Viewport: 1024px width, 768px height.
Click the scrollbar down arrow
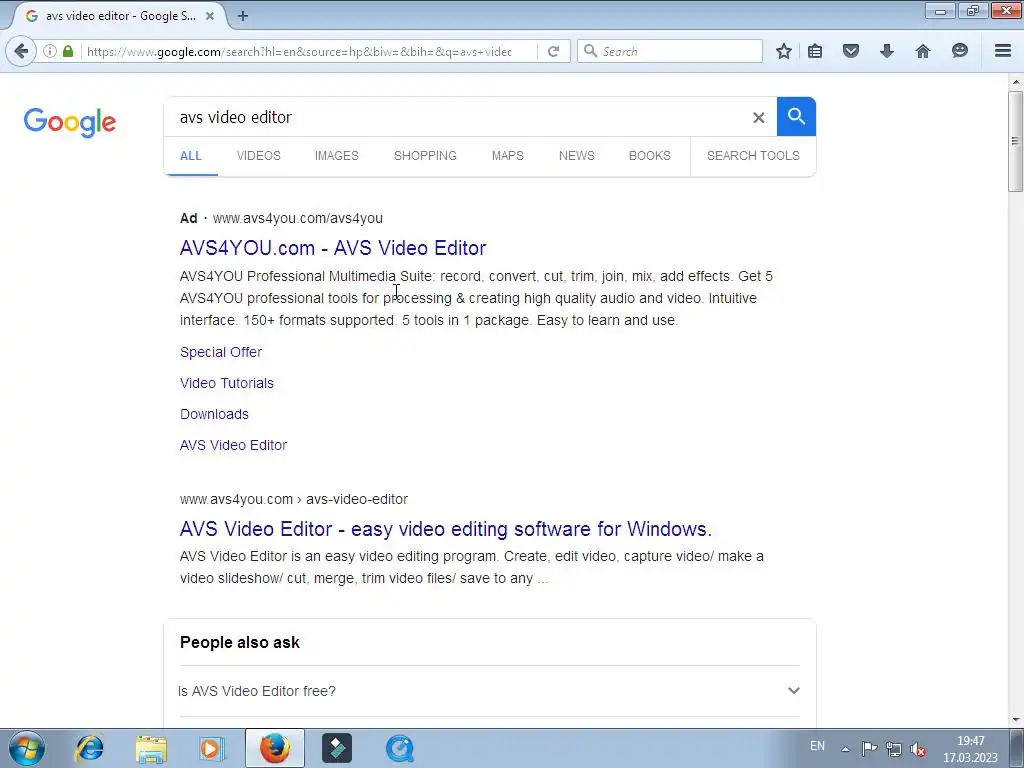point(1016,720)
